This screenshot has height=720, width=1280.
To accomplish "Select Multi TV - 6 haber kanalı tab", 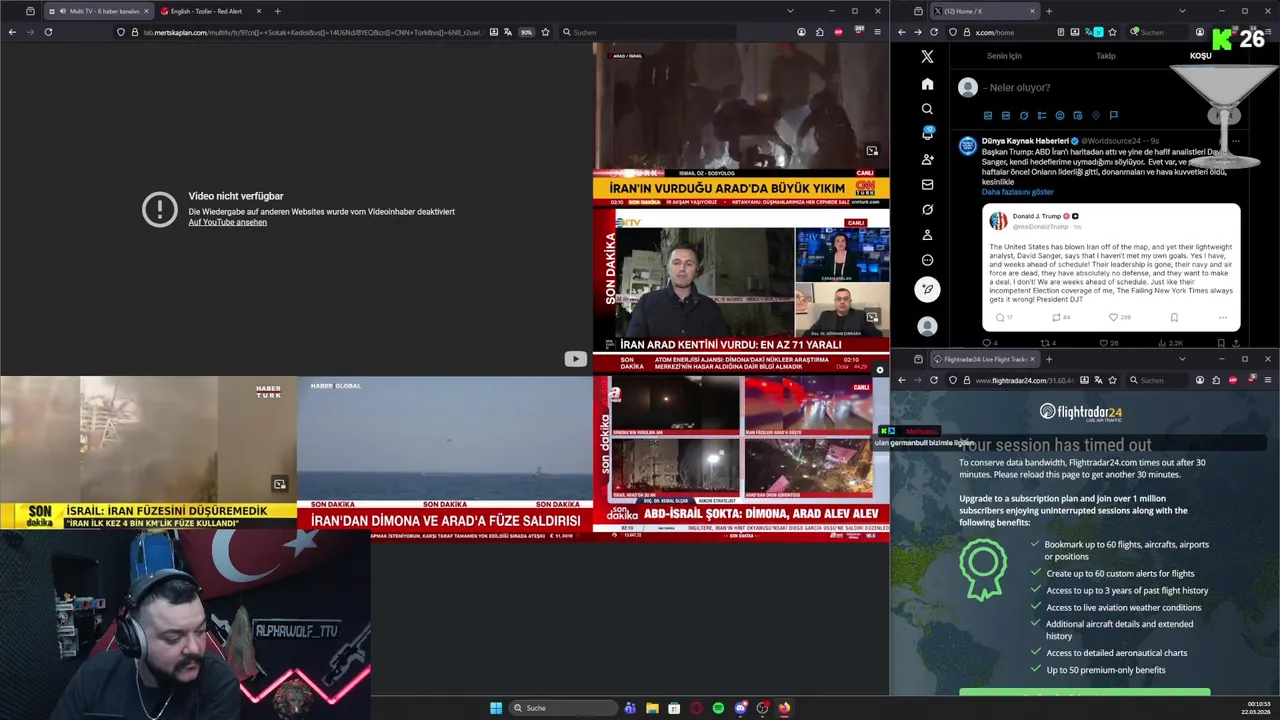I will tap(98, 11).
